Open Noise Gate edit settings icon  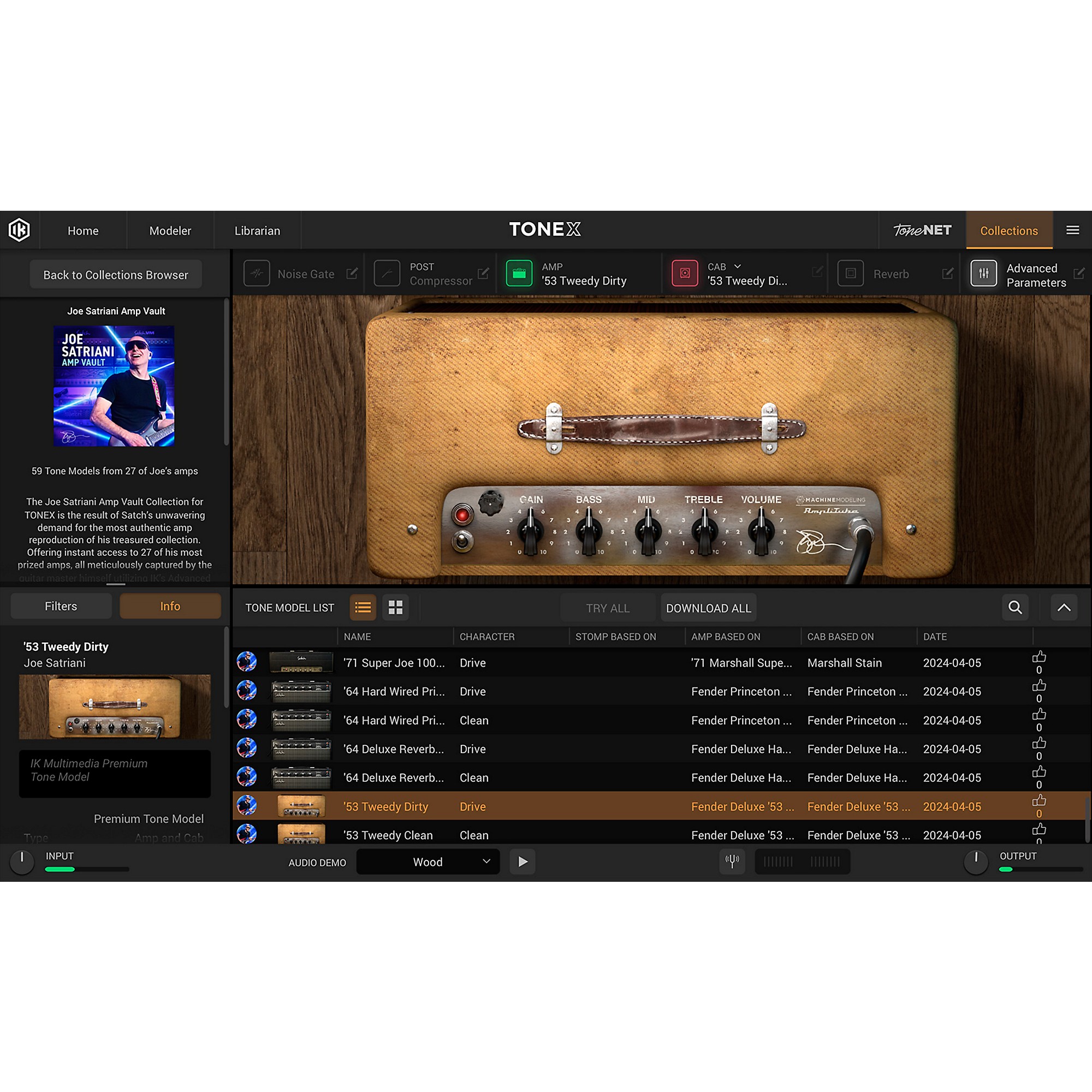click(352, 274)
